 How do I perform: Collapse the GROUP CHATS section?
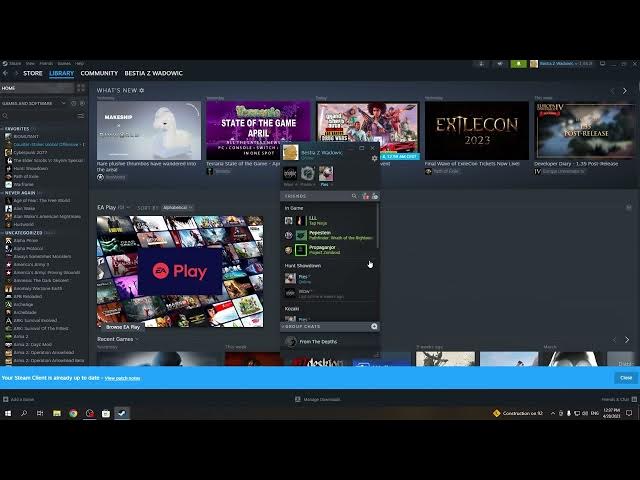[301, 327]
